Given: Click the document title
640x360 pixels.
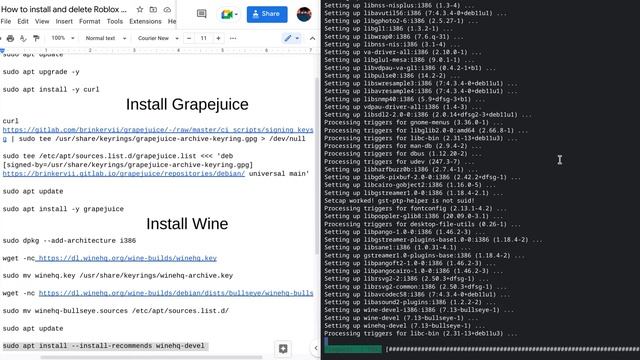Looking at the screenshot, I should 64,9.
